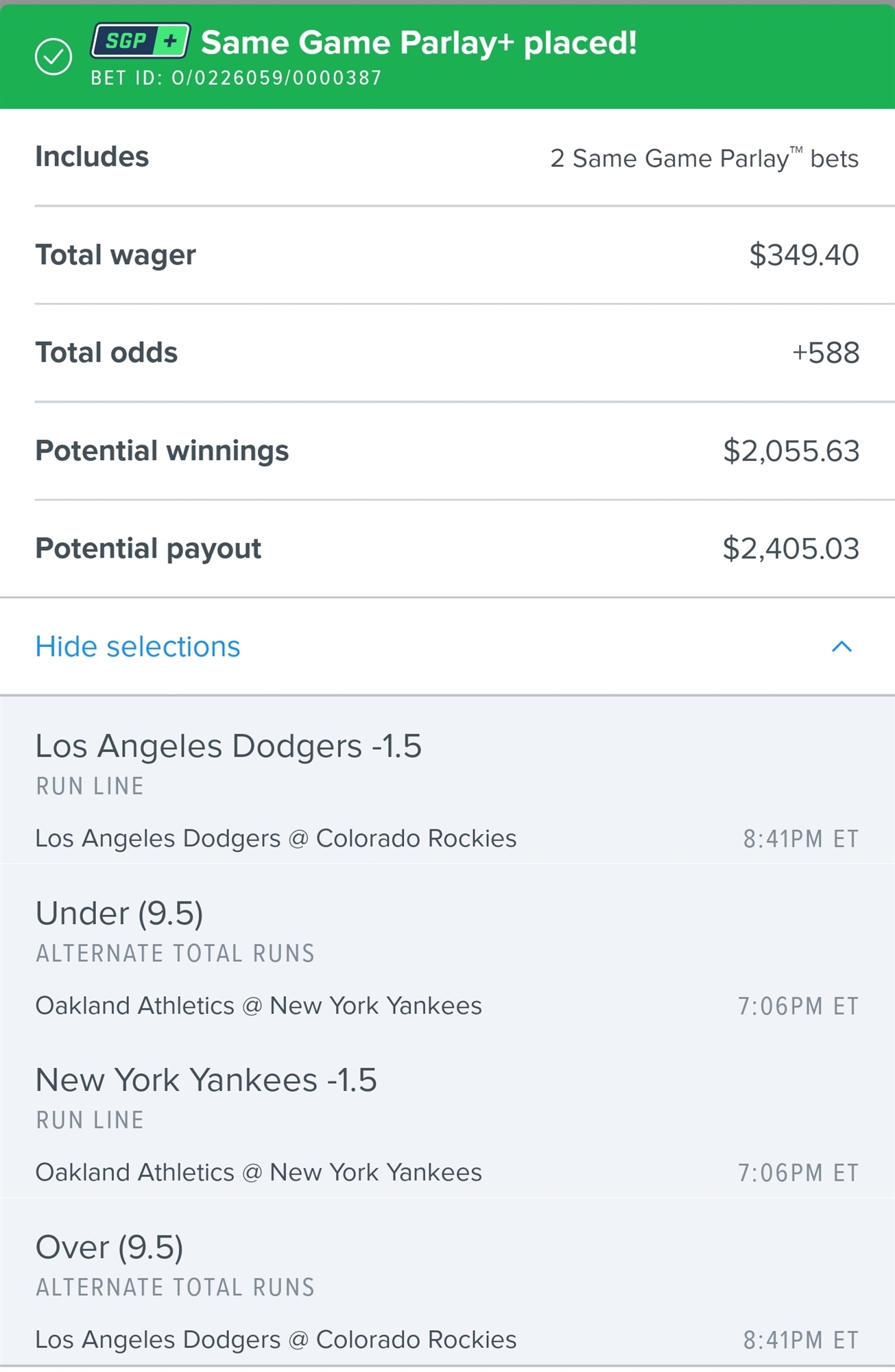Select the Same Game Parlay+ placed heading
895x1372 pixels.
pyautogui.click(x=418, y=43)
